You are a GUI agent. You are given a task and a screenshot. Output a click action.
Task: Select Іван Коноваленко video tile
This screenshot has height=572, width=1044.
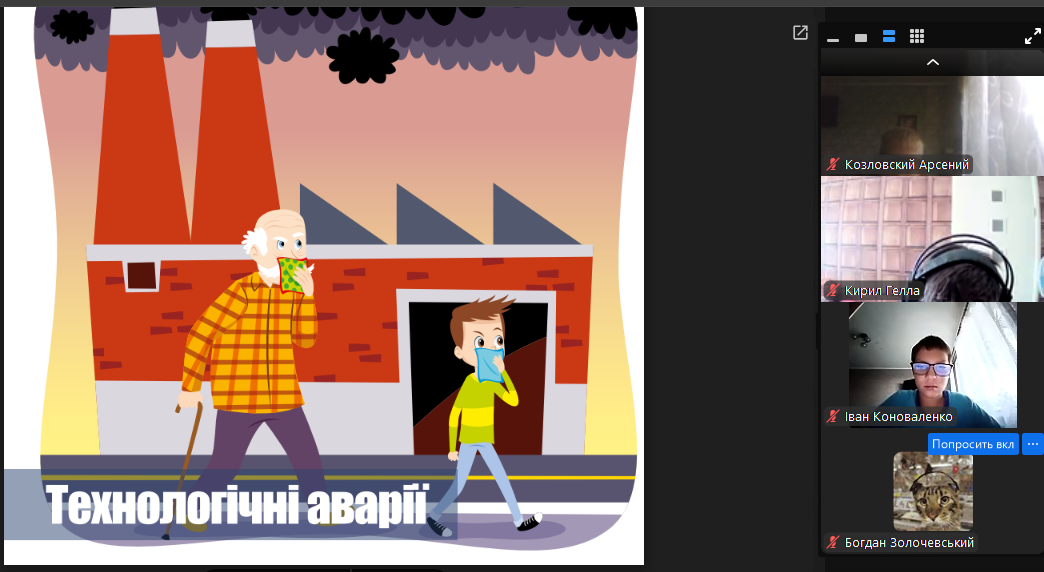click(932, 364)
